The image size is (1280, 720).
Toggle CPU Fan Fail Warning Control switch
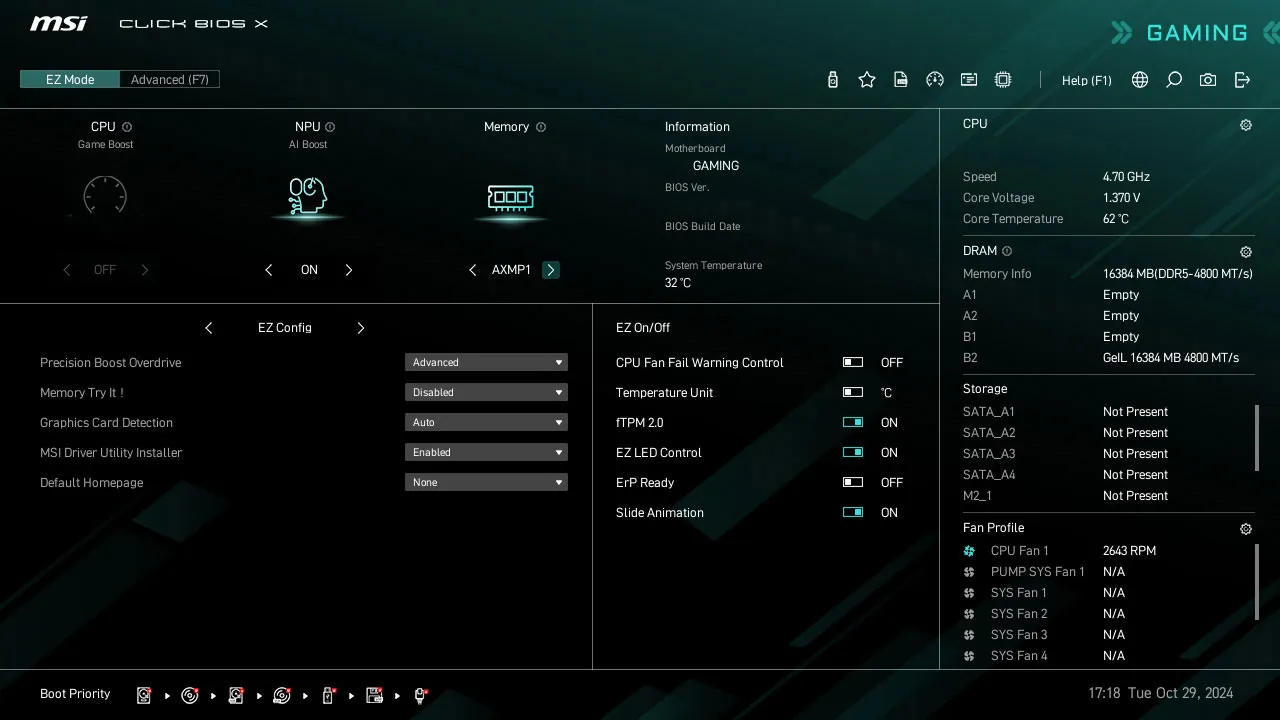tap(853, 363)
